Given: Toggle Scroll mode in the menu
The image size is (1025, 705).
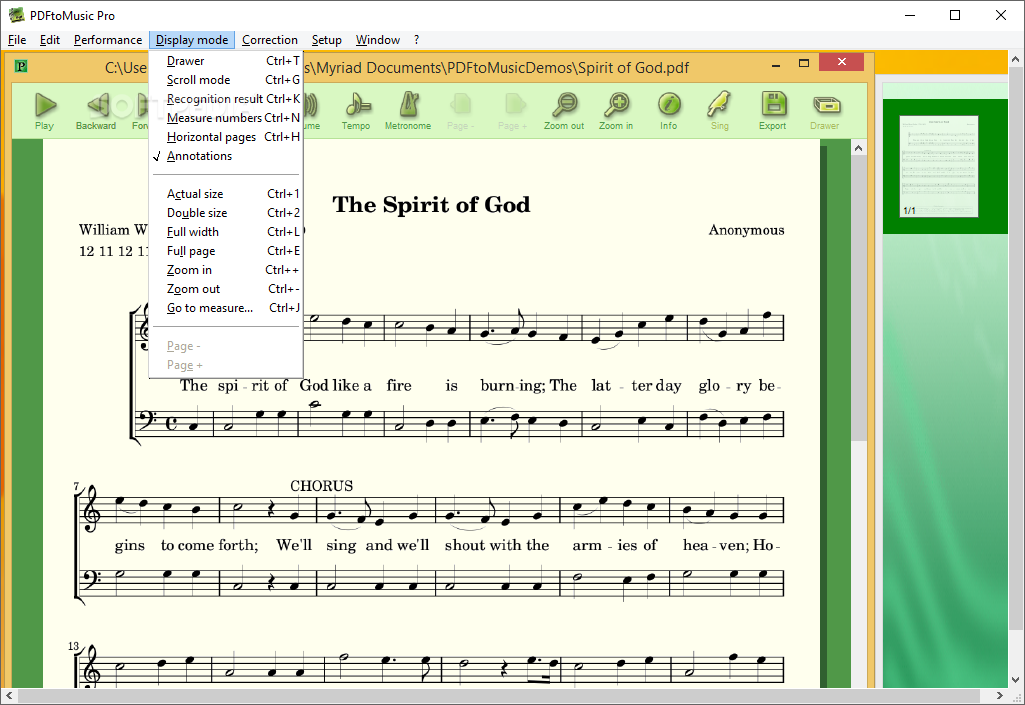Looking at the screenshot, I should 226,80.
